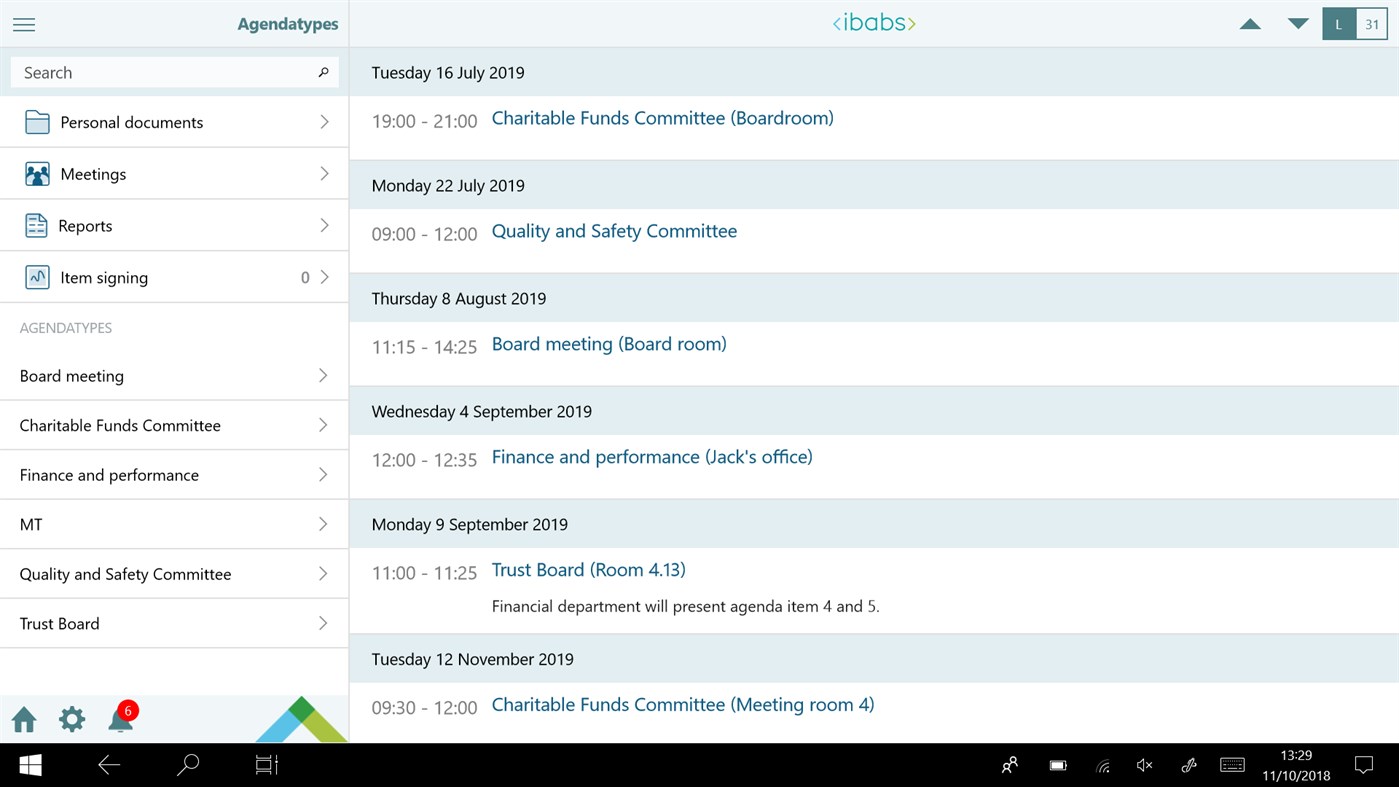Select the Charitable Funds Committee agendatype
This screenshot has height=787, width=1399.
click(174, 425)
